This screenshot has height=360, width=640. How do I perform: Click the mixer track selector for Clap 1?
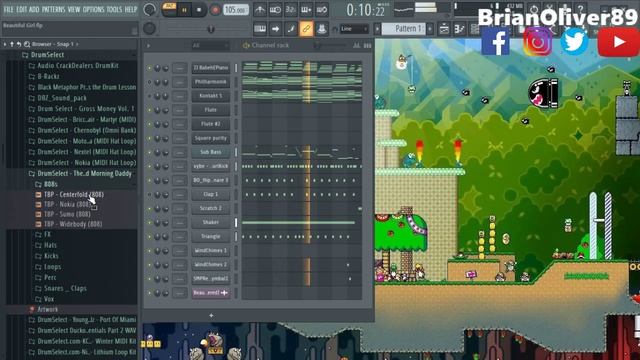click(x=180, y=194)
